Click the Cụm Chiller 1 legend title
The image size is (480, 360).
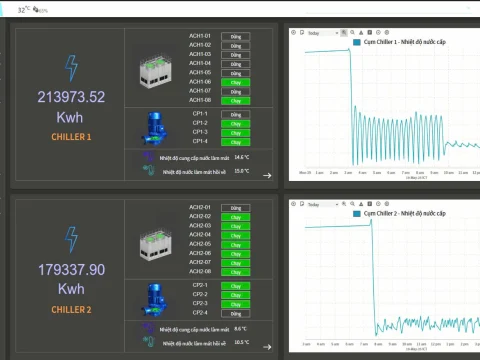click(405, 42)
